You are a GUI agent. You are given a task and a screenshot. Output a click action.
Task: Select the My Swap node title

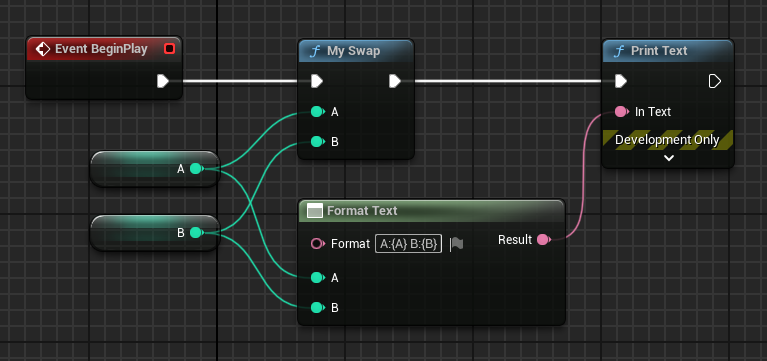coord(354,51)
